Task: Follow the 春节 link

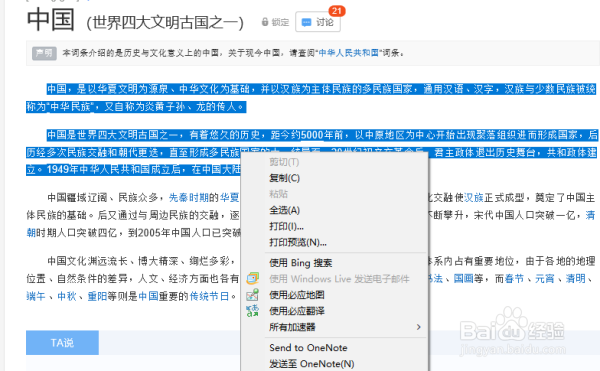Action: [514, 278]
